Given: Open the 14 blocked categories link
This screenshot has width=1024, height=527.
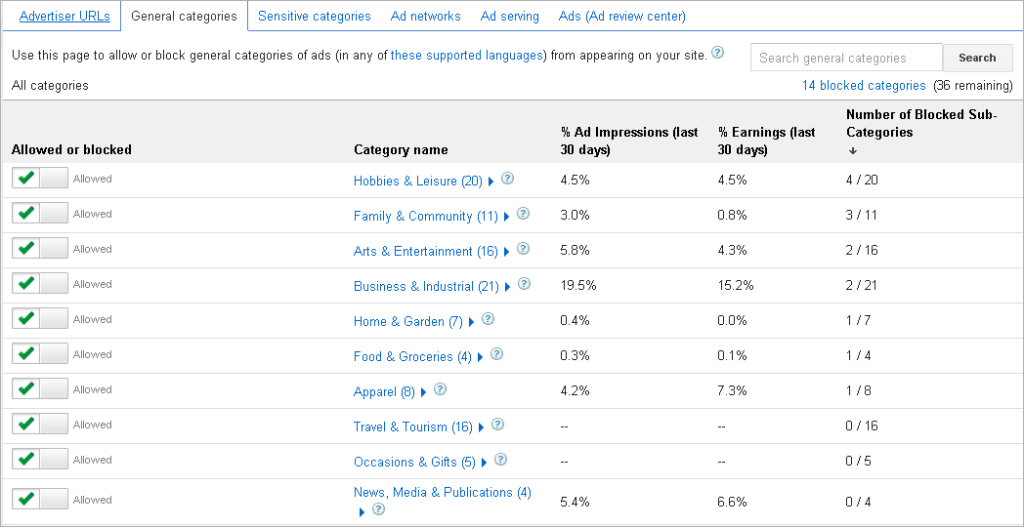Looking at the screenshot, I should click(x=864, y=86).
